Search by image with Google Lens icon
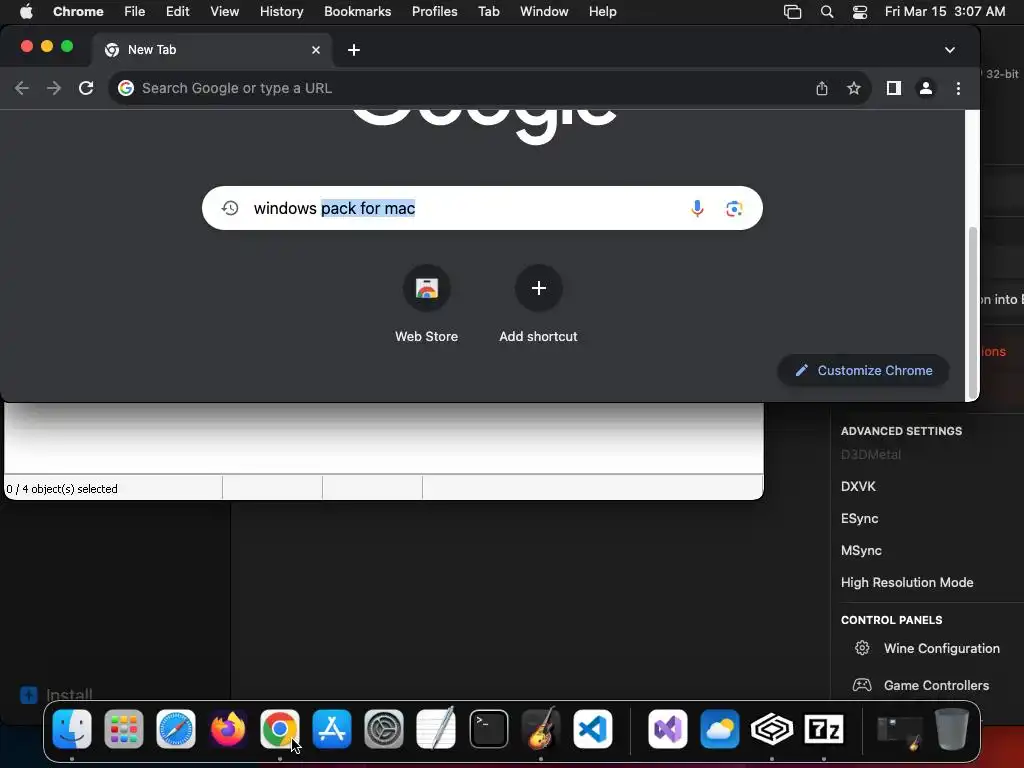 point(734,208)
